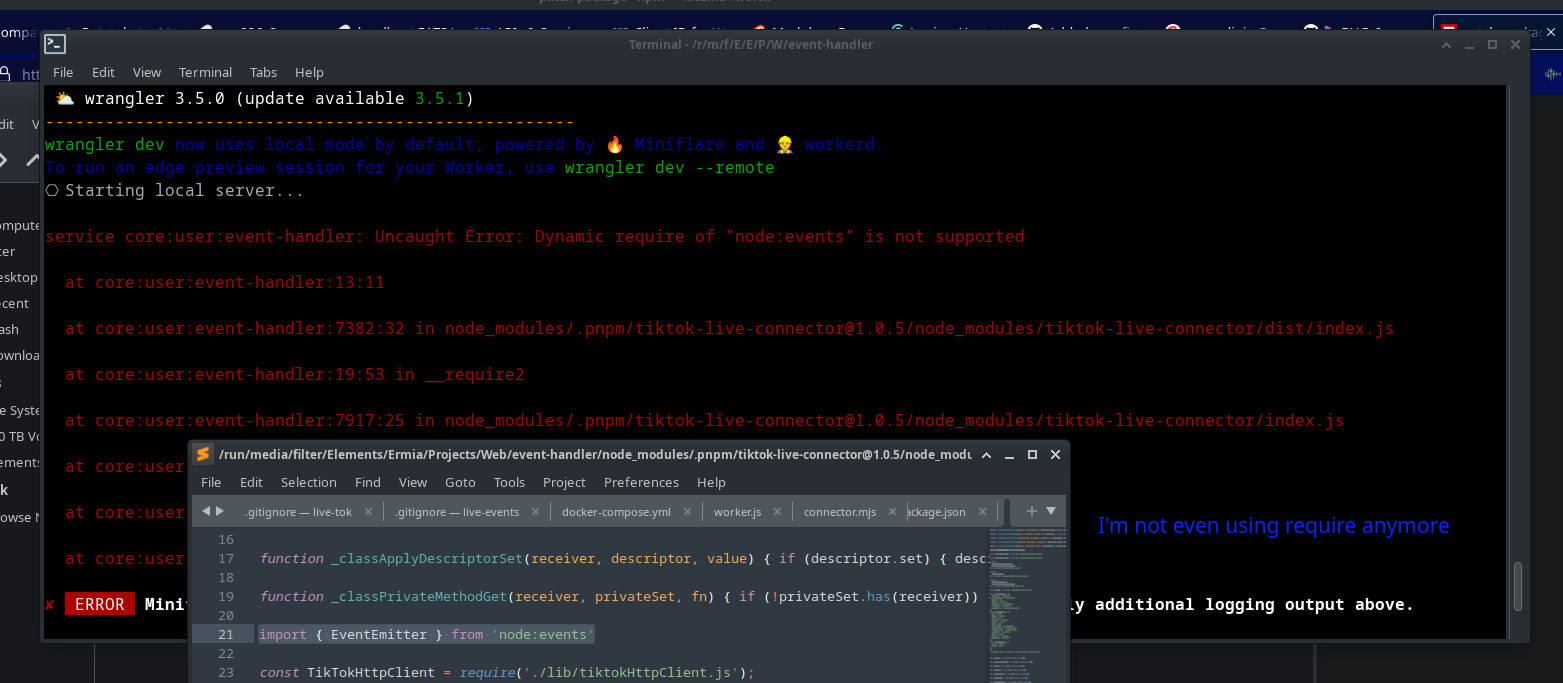1563x683 pixels.
Task: Select the back navigation arrow in Sublime's tab bar
Action: 206,510
